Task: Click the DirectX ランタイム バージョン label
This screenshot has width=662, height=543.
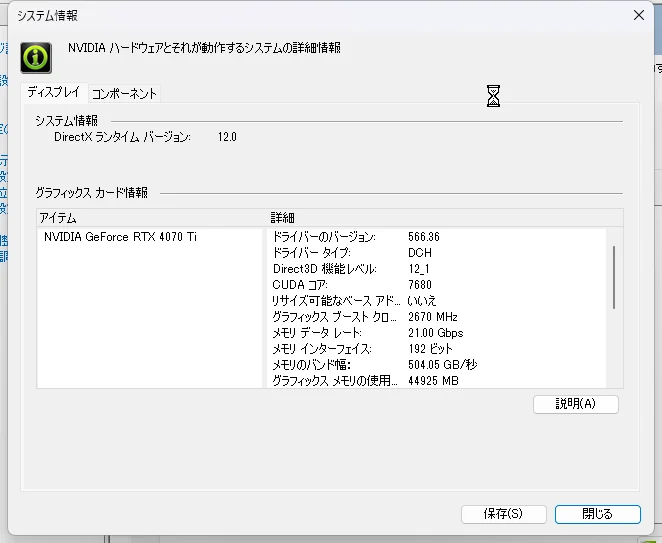Action: (122, 136)
